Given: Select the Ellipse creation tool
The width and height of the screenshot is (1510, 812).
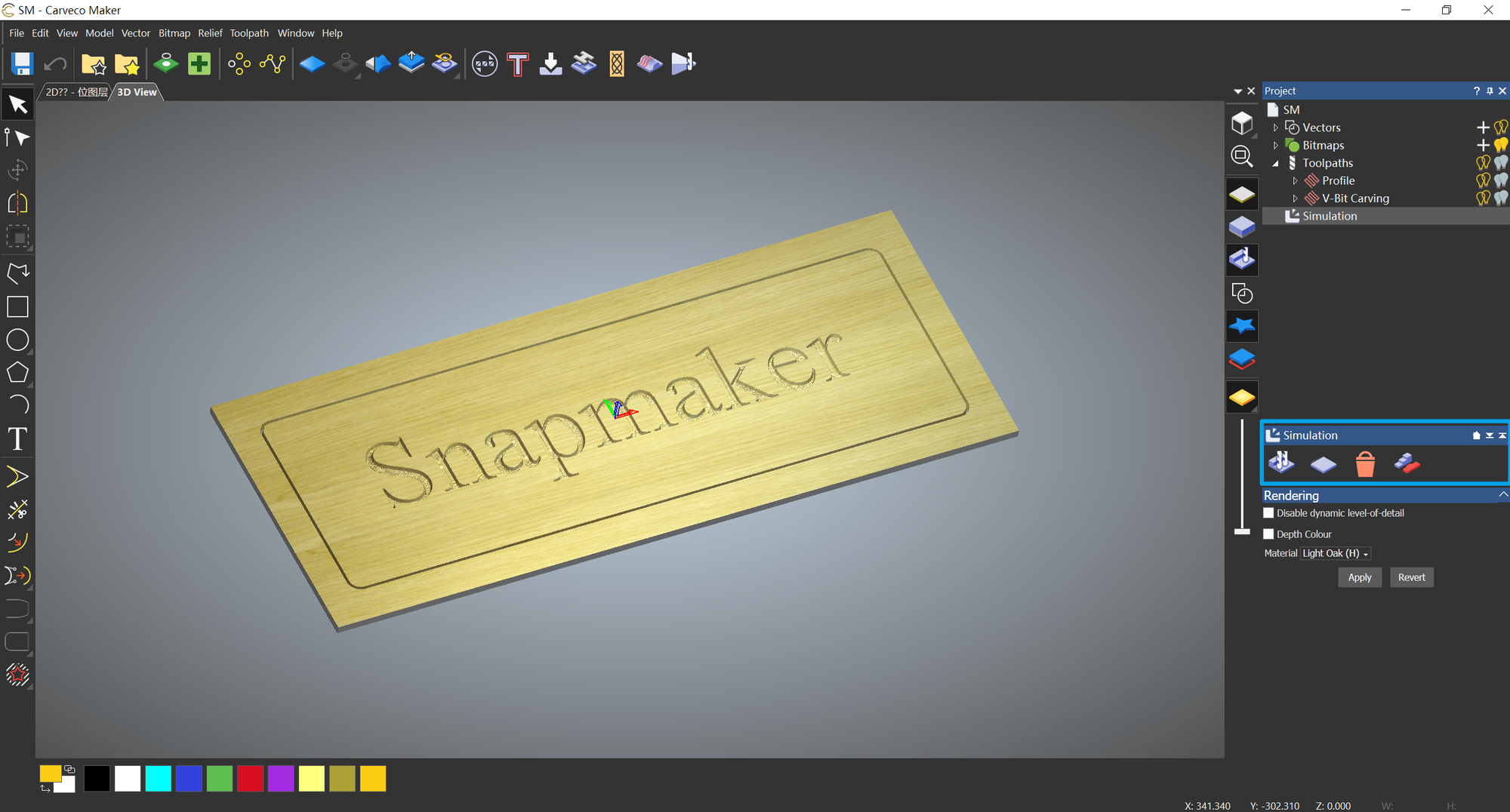Looking at the screenshot, I should (17, 340).
